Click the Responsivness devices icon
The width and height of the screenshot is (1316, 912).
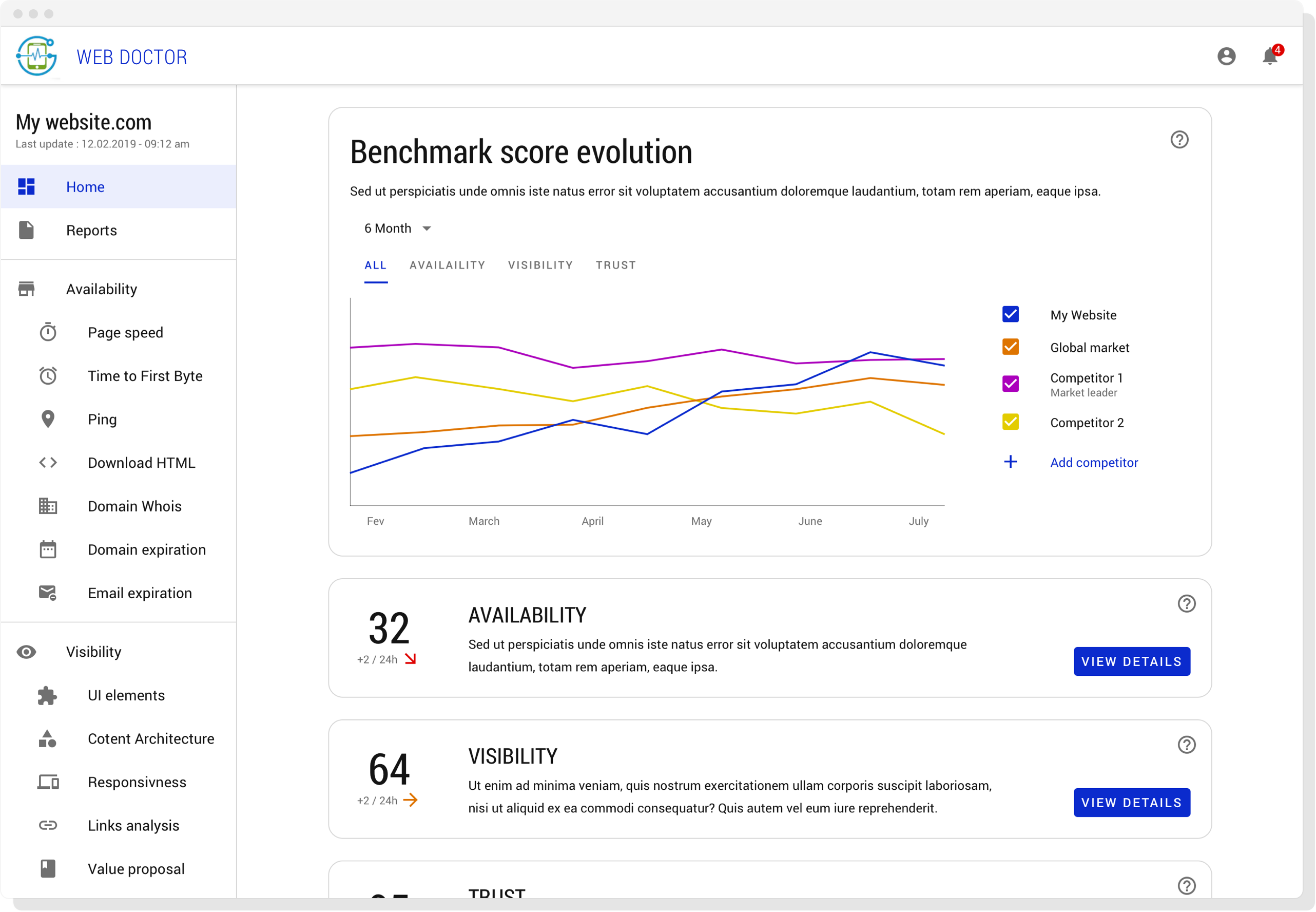pyautogui.click(x=48, y=782)
